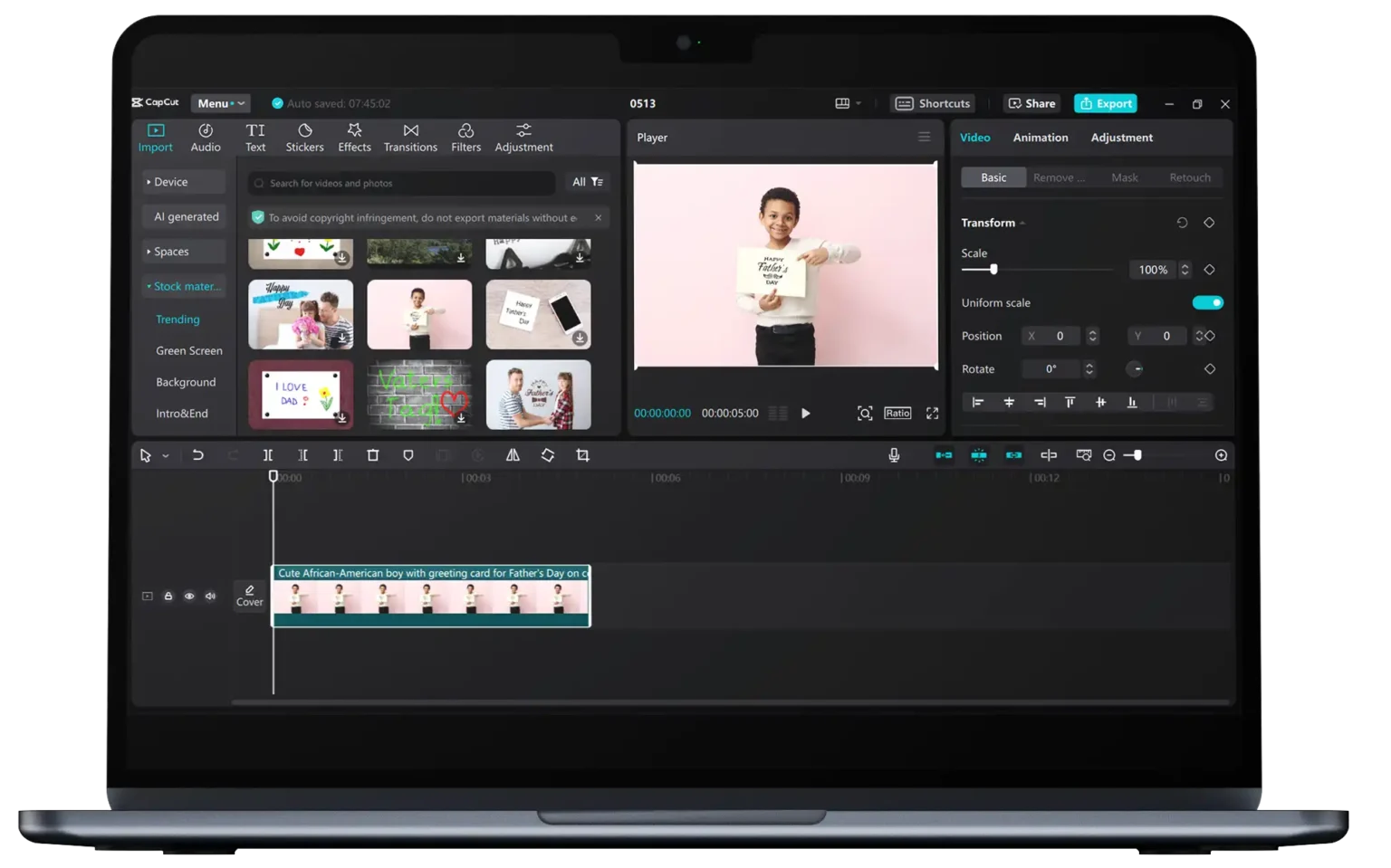Screen dimensions: 1391x868
Task: Click the microphone voiceover record icon
Action: click(894, 455)
